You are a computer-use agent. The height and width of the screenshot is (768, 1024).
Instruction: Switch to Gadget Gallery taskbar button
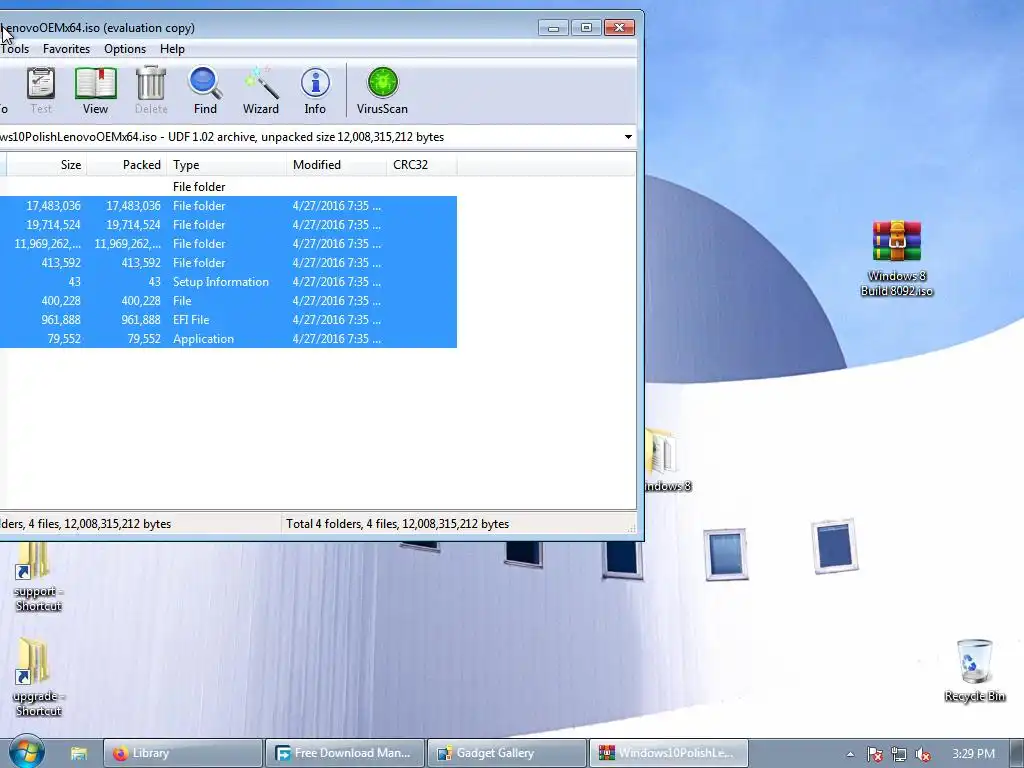[x=507, y=753]
